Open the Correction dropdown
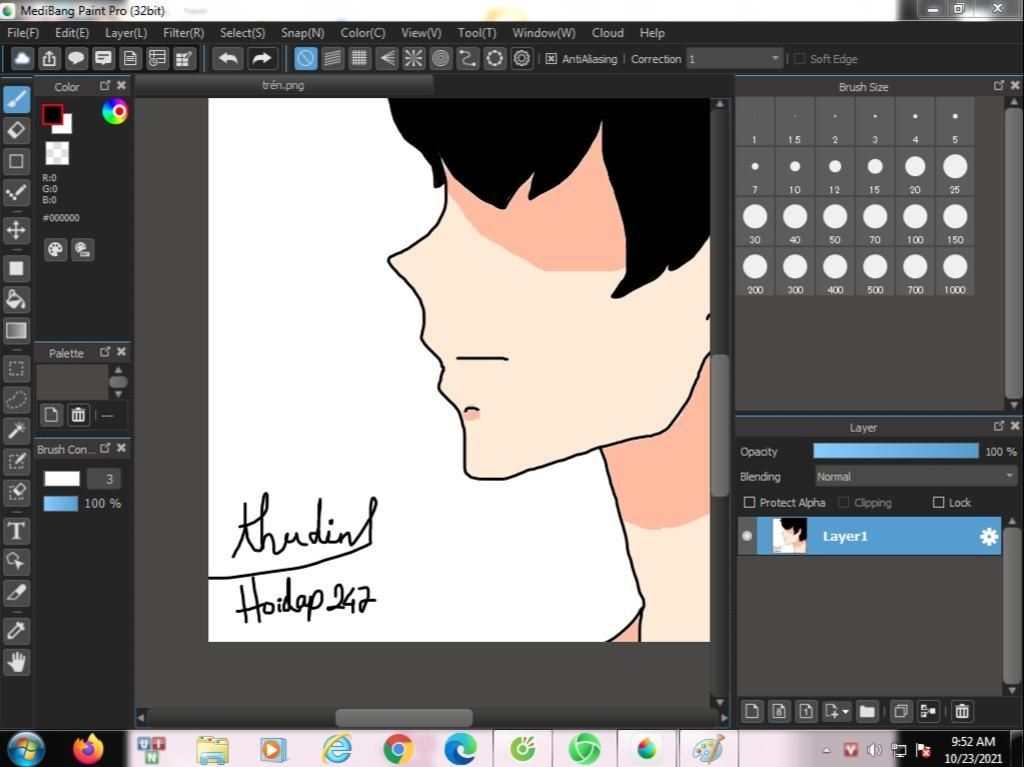This screenshot has height=767, width=1024. coord(733,59)
